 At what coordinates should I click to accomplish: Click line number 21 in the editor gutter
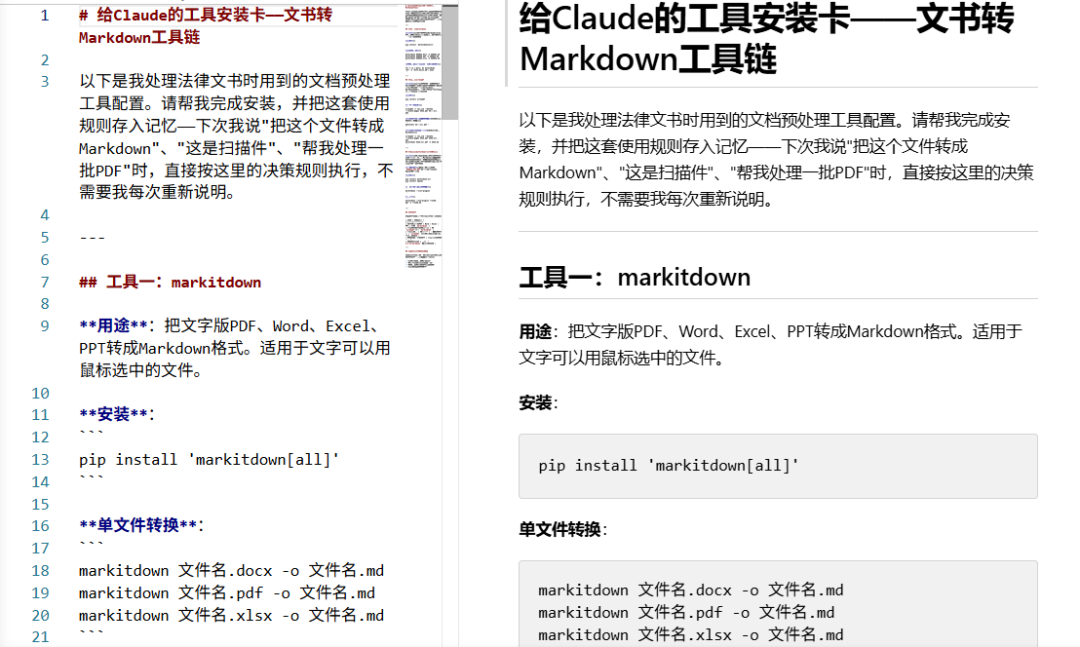pos(41,637)
